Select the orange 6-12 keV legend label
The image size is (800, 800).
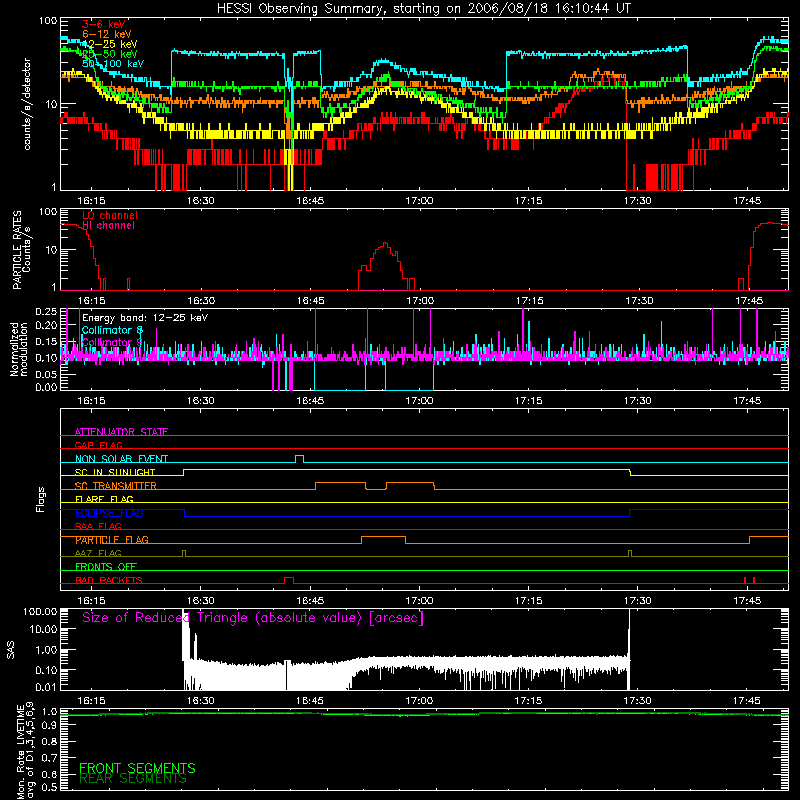(107, 34)
